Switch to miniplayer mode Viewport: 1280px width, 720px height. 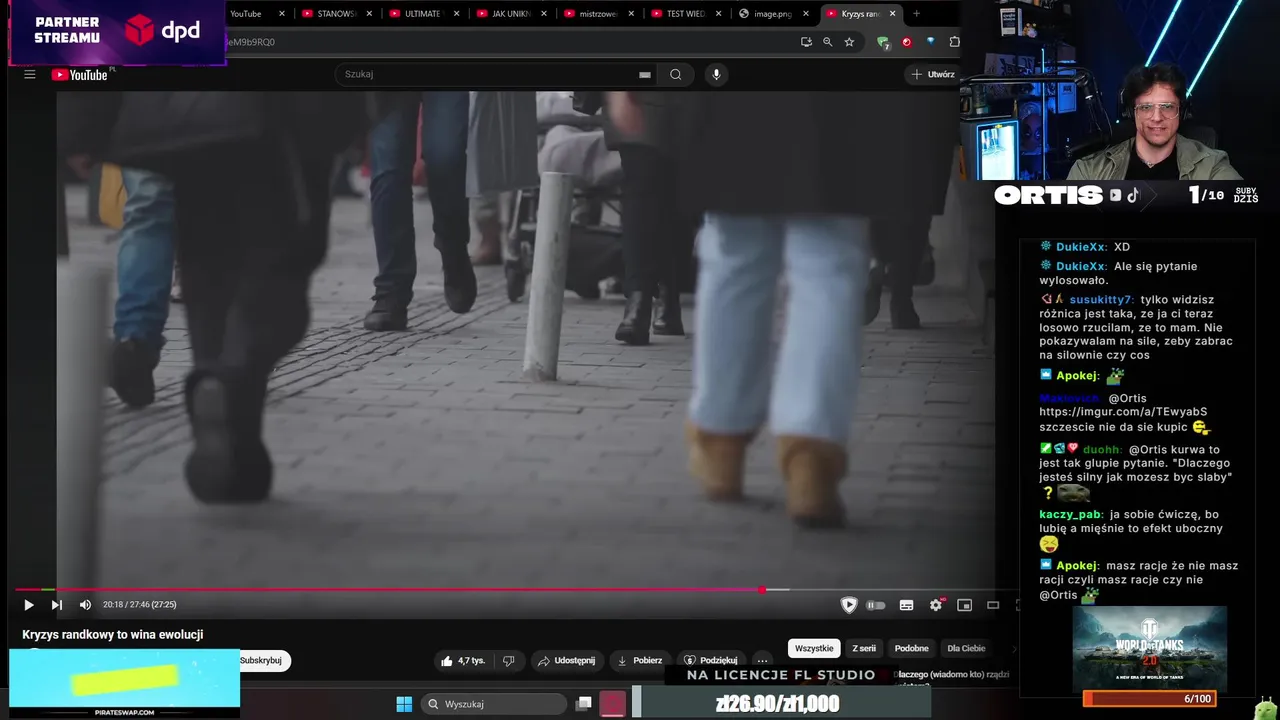click(964, 605)
